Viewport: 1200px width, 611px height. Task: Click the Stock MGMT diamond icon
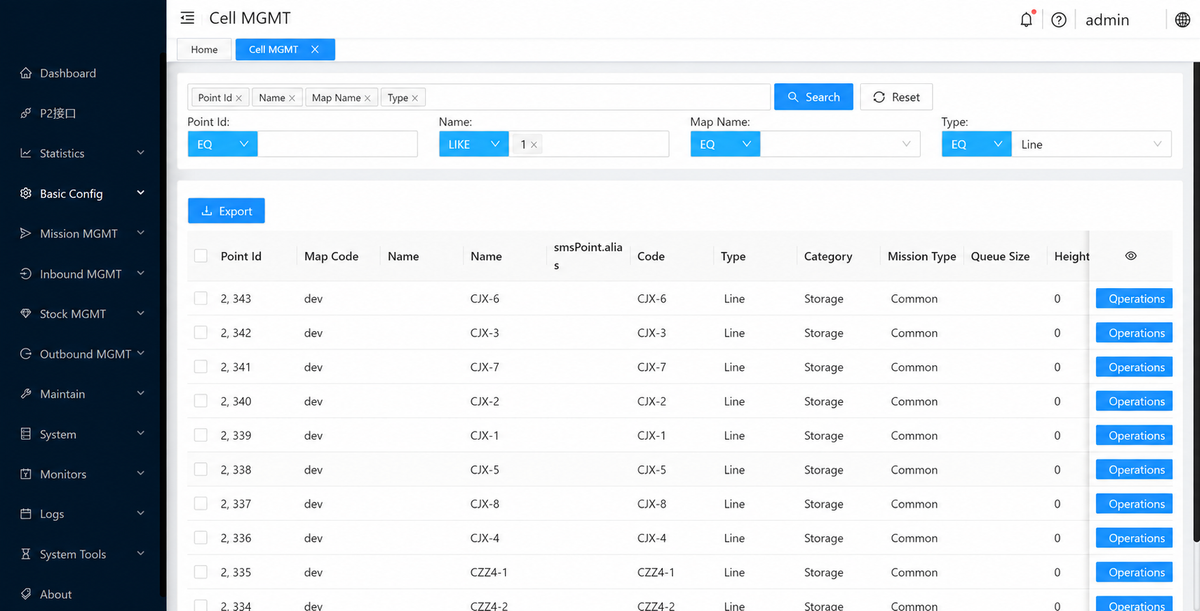coord(26,313)
